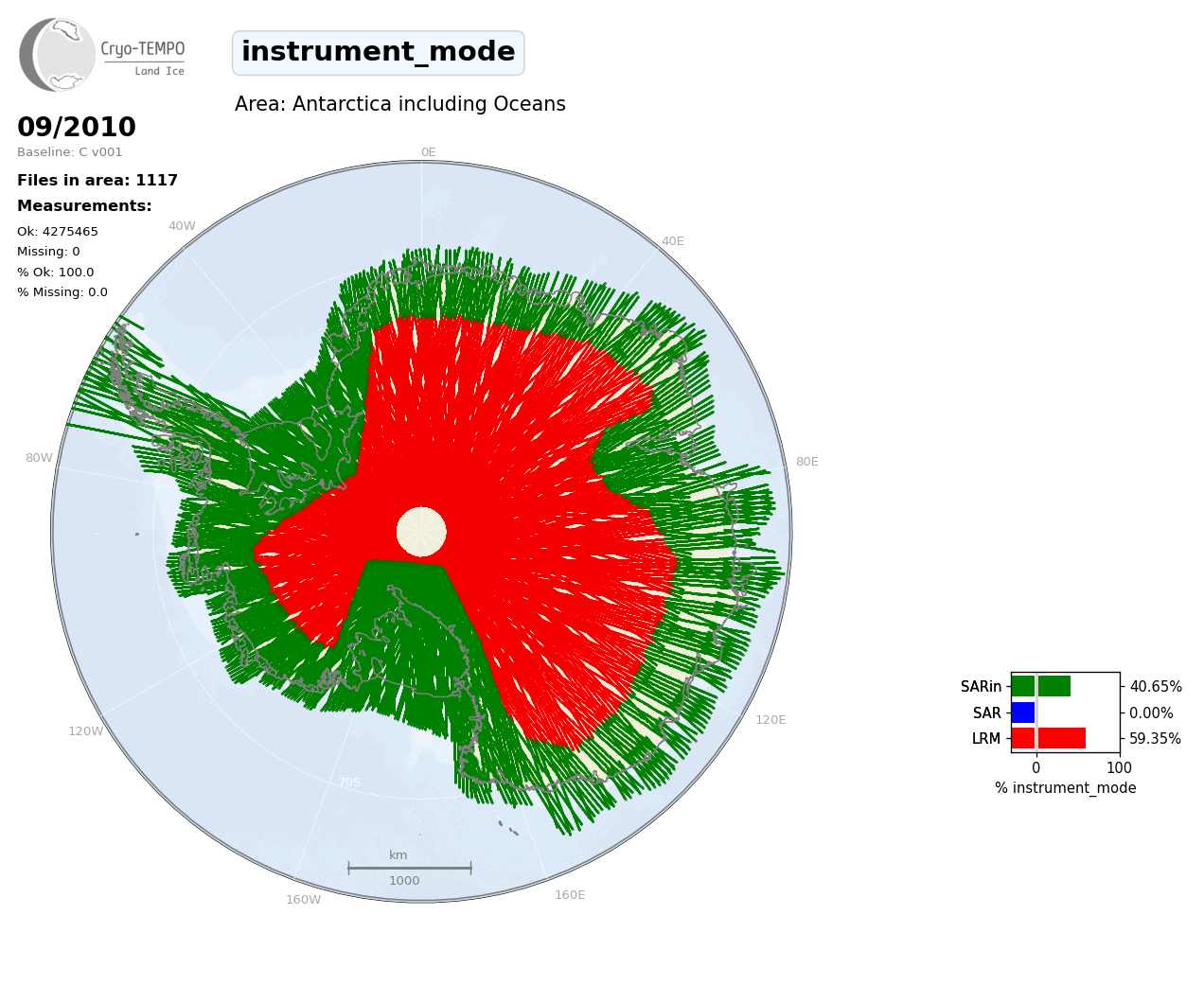Click the instrument_mode title box
Image resolution: width=1204 pixels, height=1003 pixels.
[x=379, y=53]
